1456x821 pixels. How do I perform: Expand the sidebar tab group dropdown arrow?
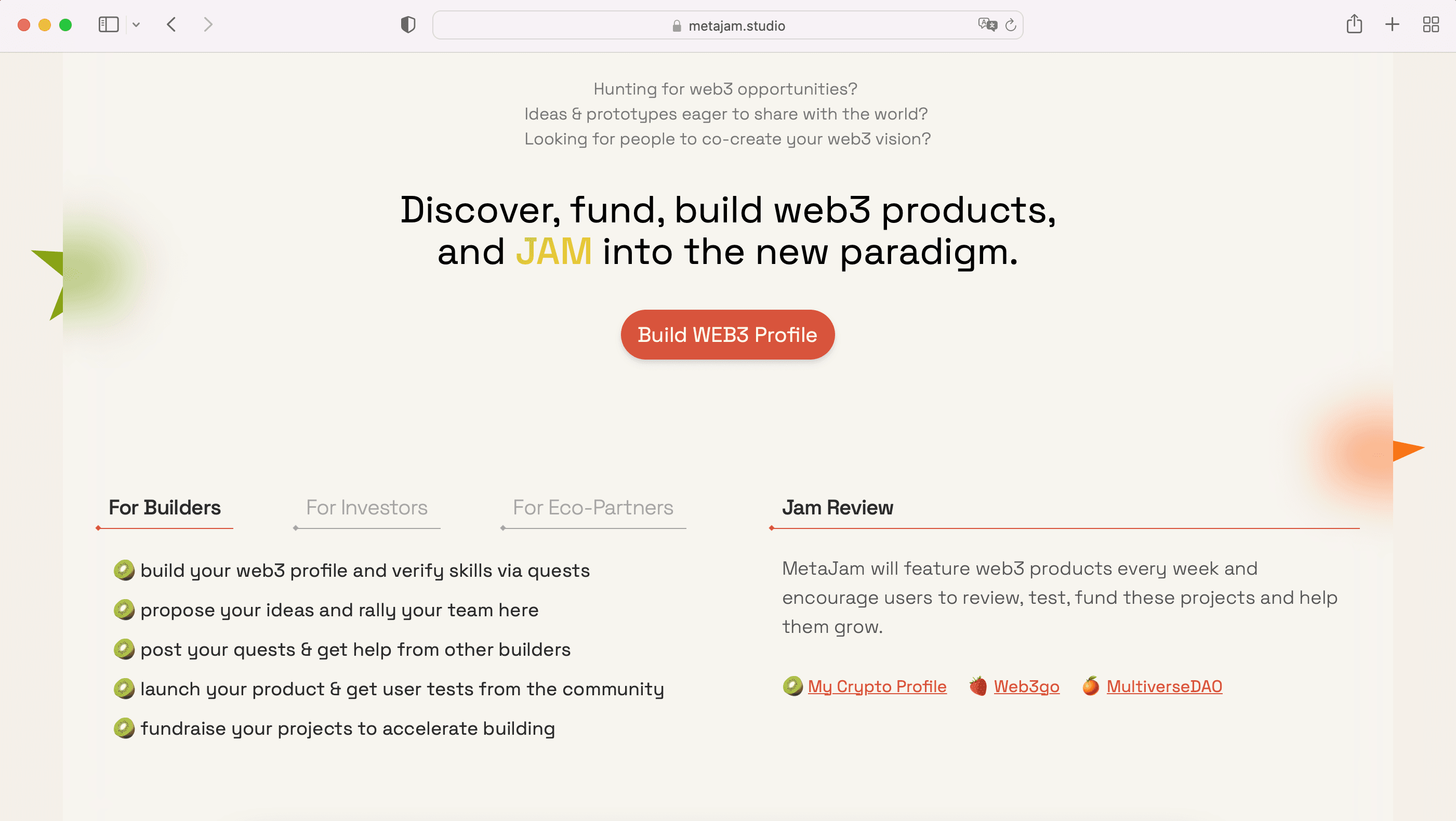click(136, 25)
